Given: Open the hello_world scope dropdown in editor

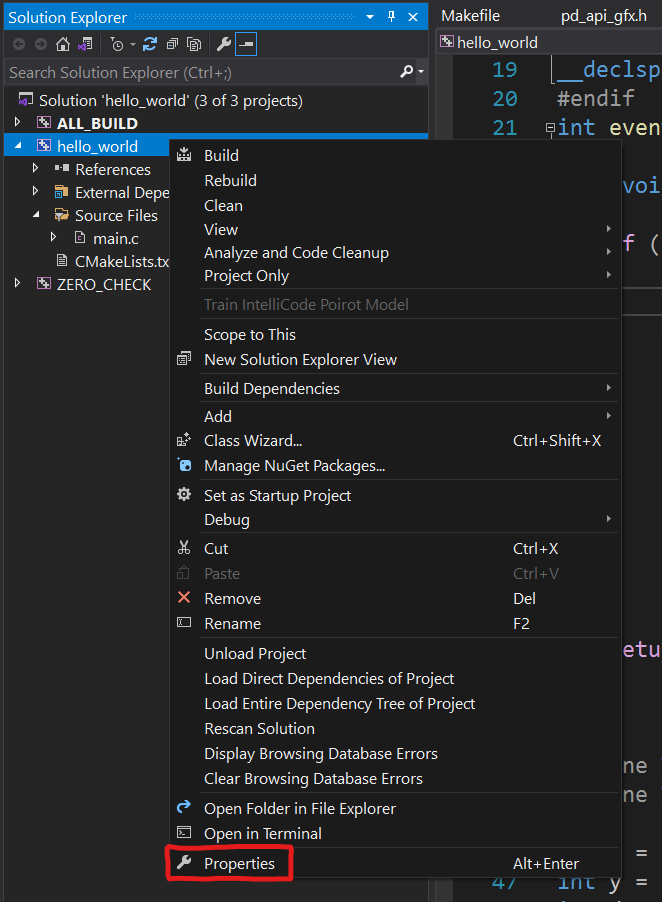Looking at the screenshot, I should click(551, 43).
